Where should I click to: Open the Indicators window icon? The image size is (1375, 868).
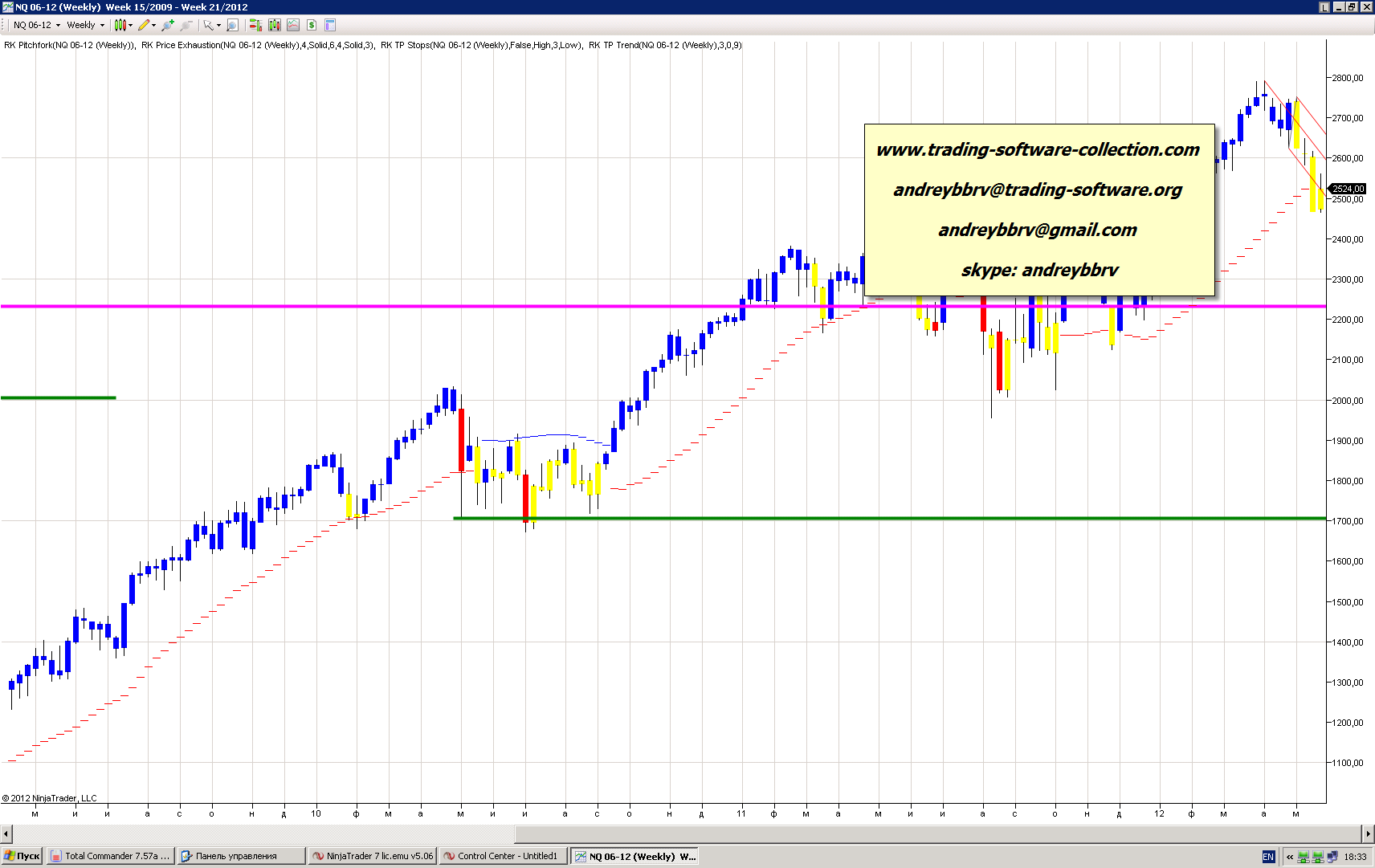pyautogui.click(x=292, y=25)
